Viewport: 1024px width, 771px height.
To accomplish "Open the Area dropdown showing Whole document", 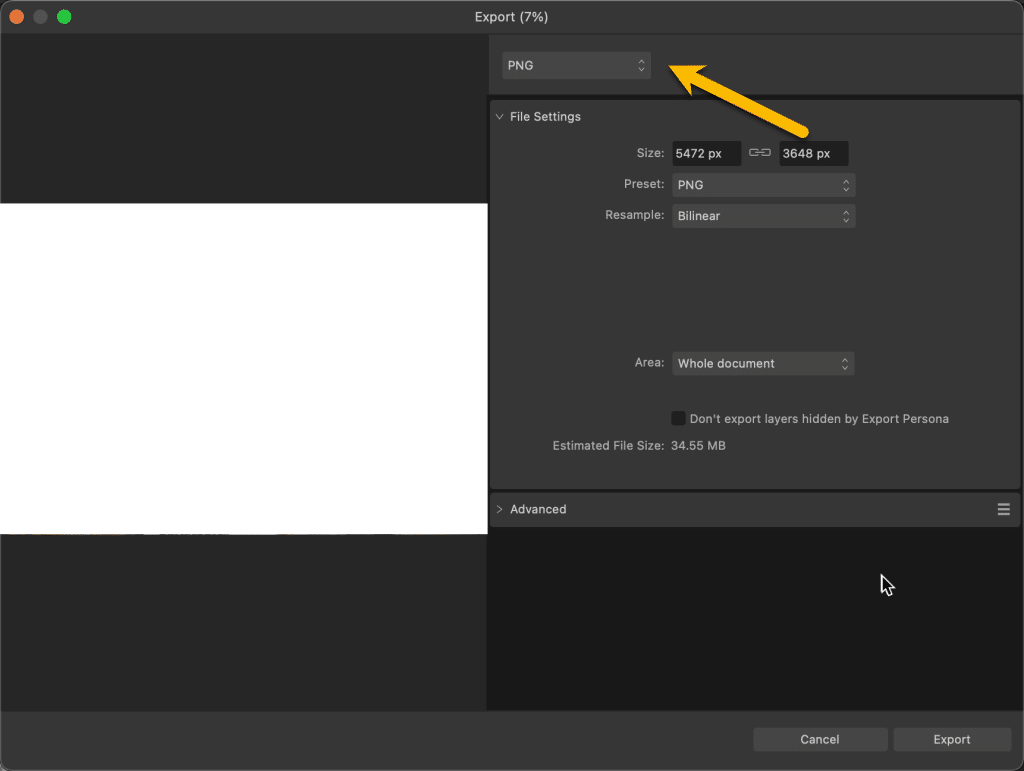I will click(763, 363).
